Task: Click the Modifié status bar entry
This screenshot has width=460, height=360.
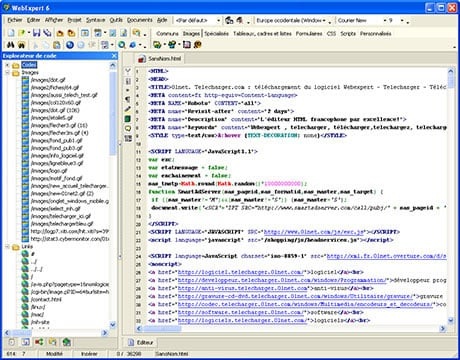Action: tap(54, 354)
